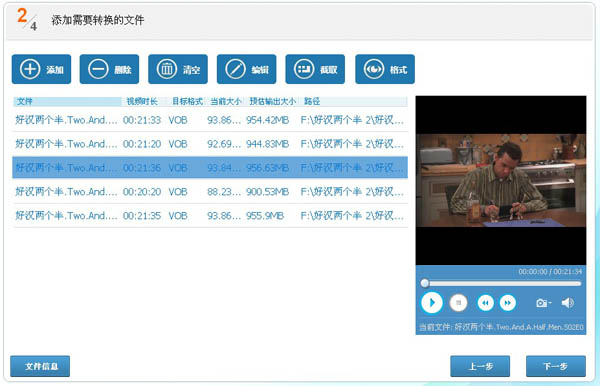Viewport: 600px width, 386px height.
Task: Click the 当前文件 filename label under the player
Action: [x=501, y=327]
